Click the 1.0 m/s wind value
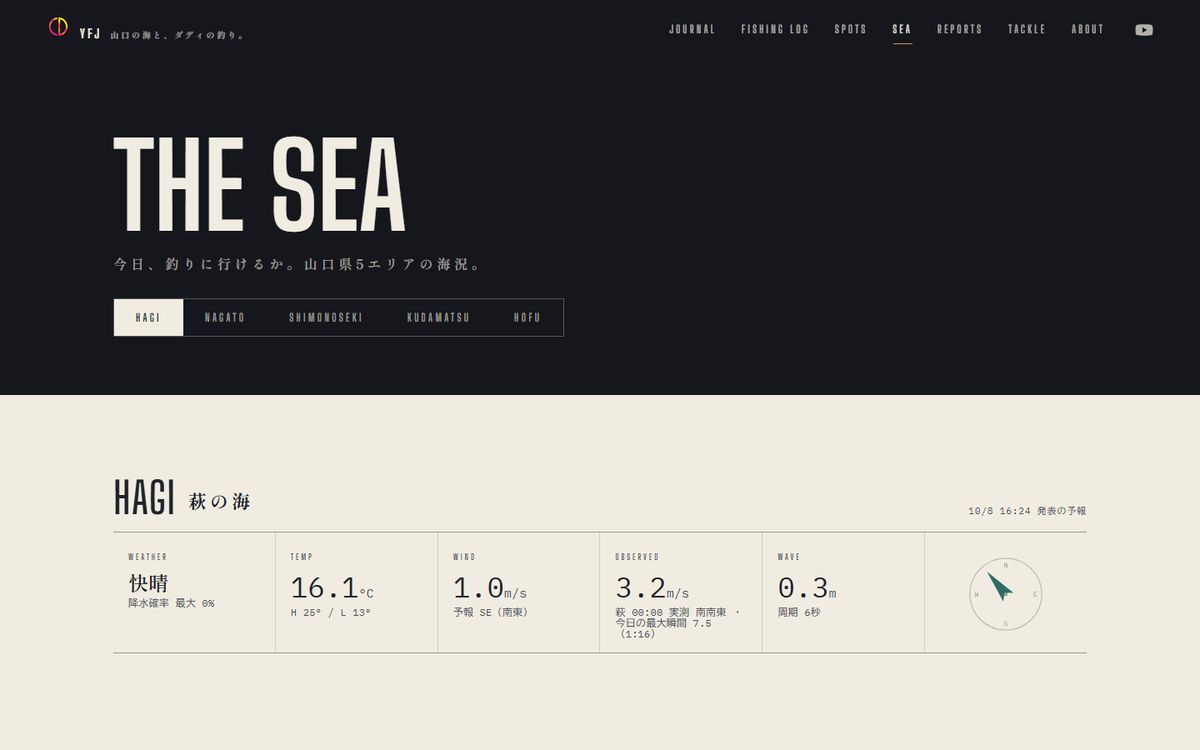Viewport: 1200px width, 750px height. 490,588
